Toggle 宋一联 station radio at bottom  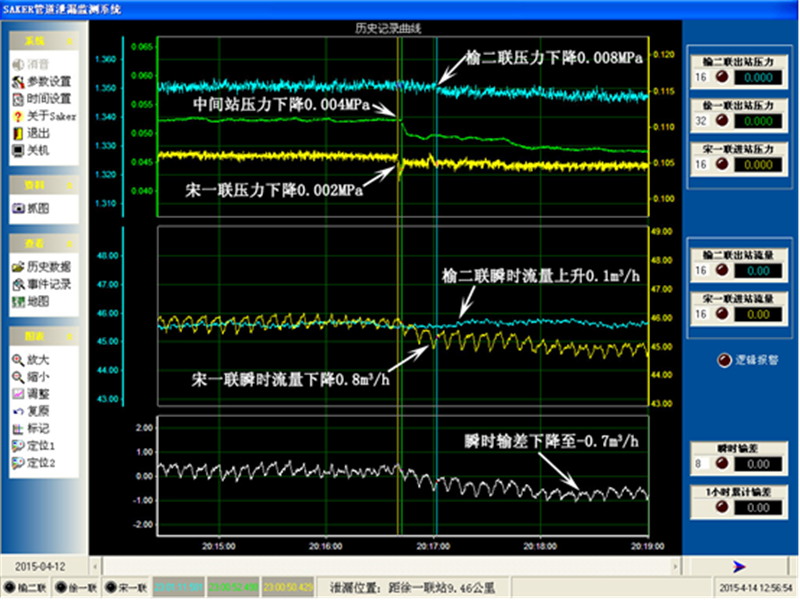[x=110, y=587]
